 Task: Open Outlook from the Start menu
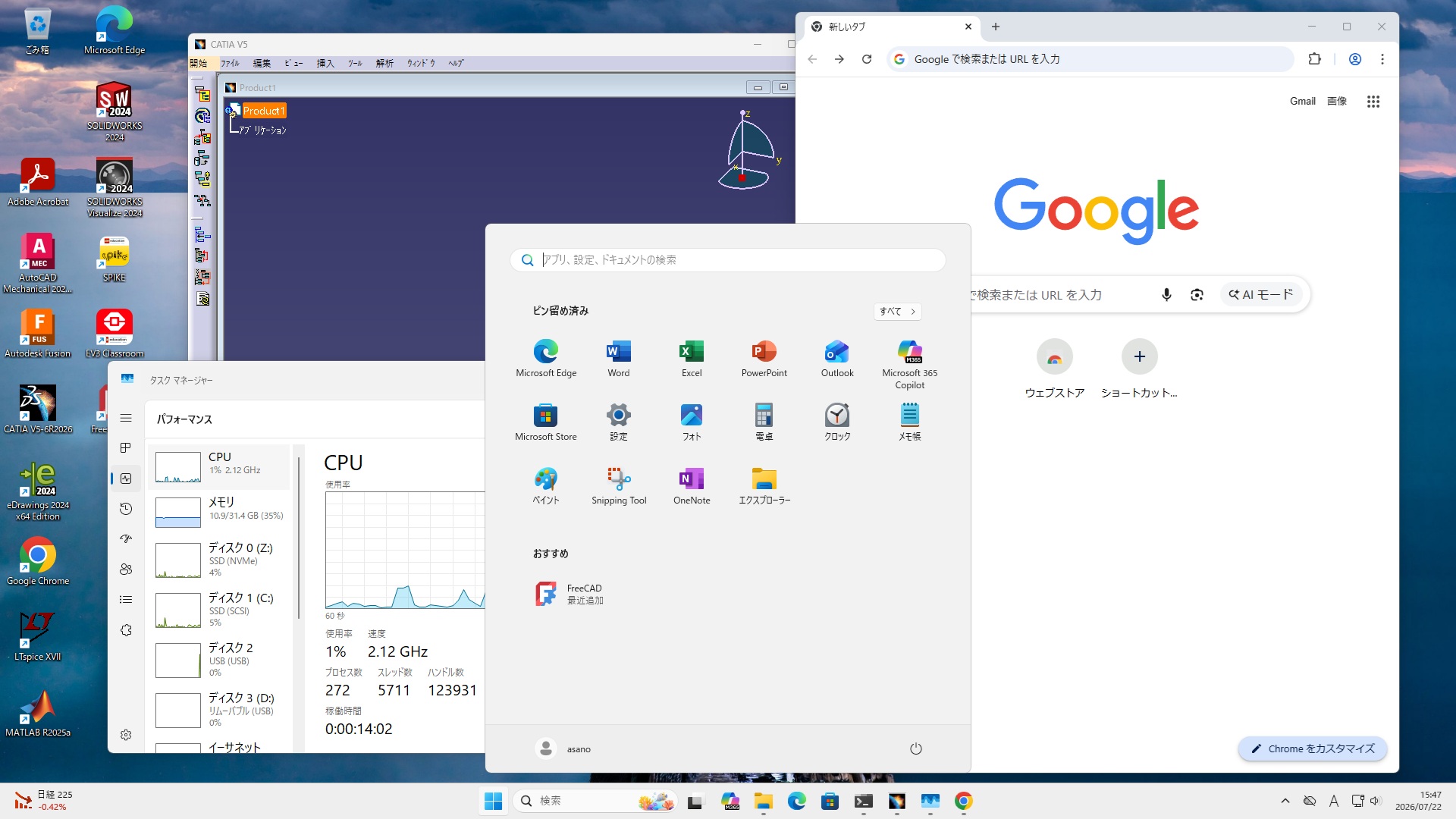837,359
